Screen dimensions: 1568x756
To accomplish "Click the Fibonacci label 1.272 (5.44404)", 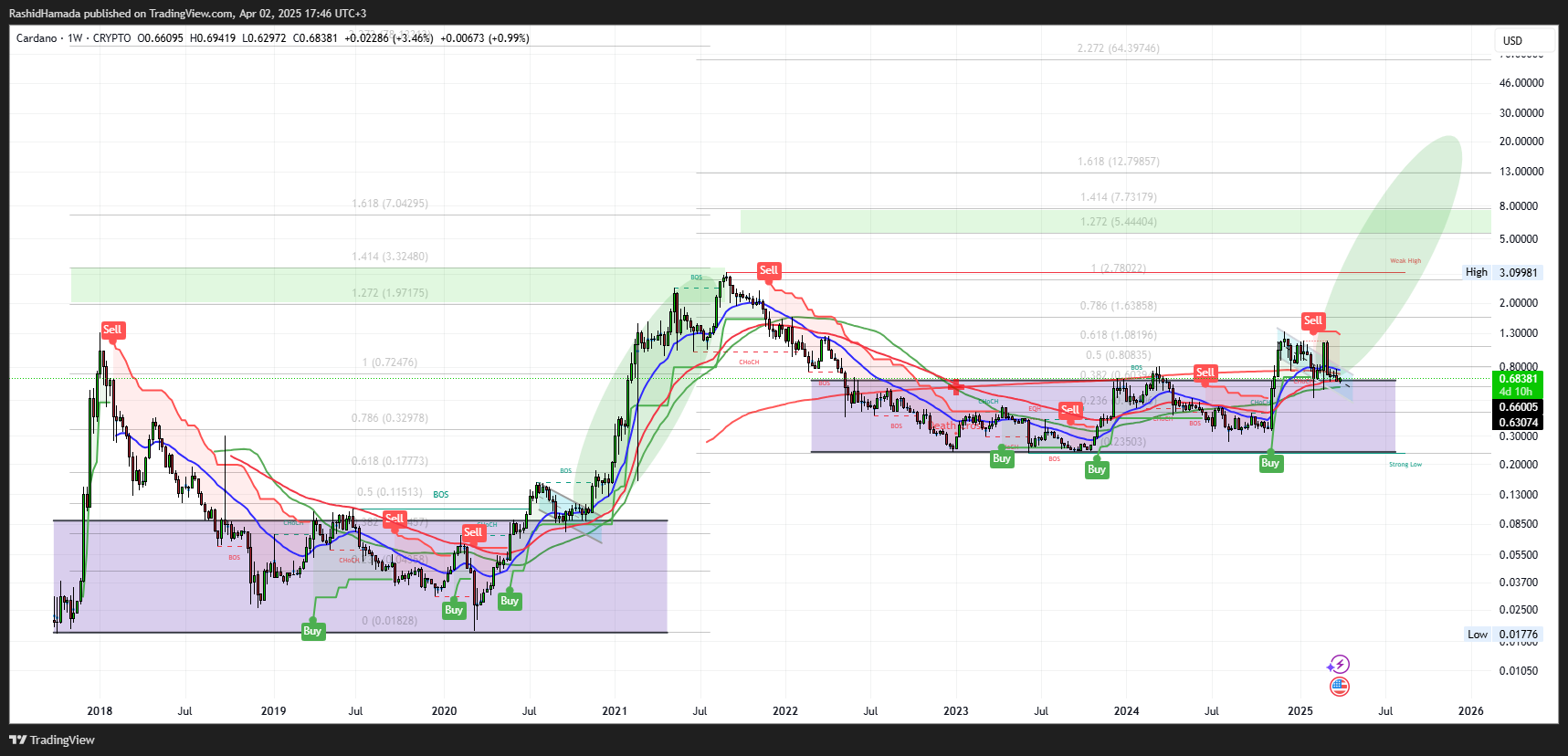I will [x=1119, y=222].
